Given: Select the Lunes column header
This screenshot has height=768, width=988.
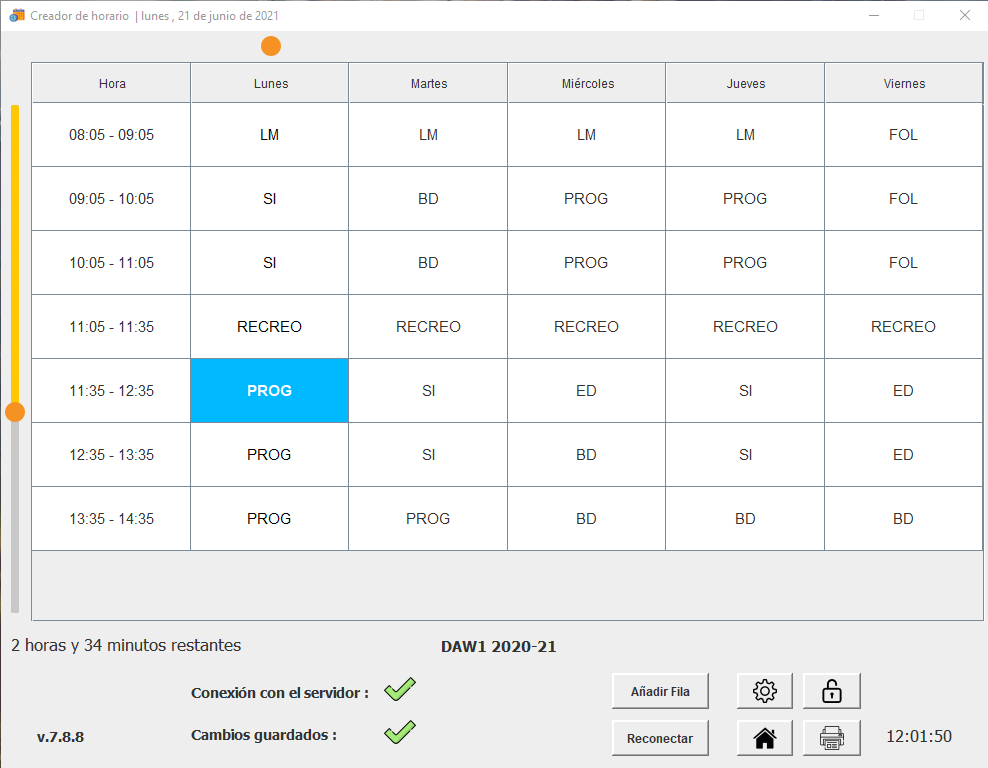Looking at the screenshot, I should coord(270,84).
